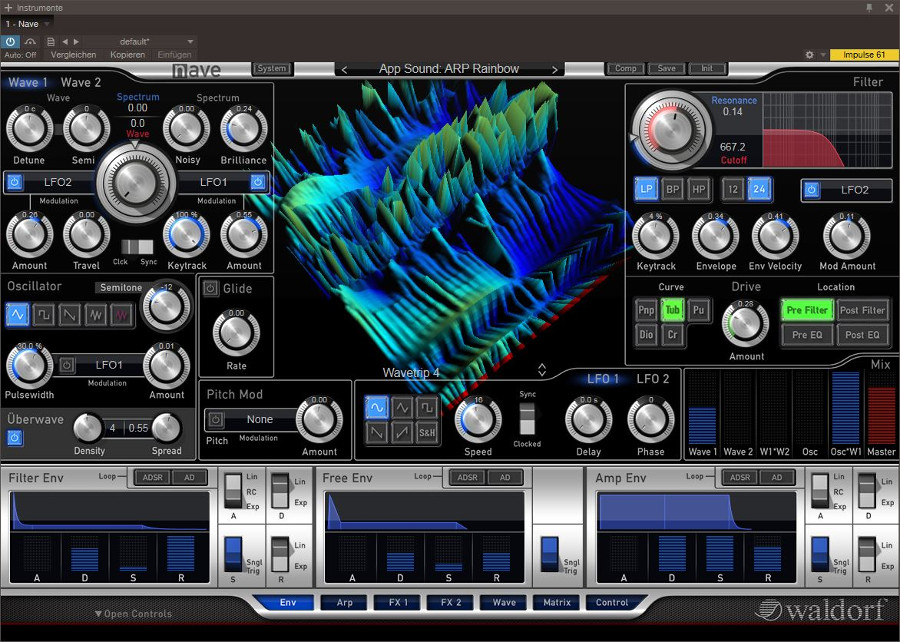Toggle plugin bypass power button
Viewport: 900px width, 642px height.
tap(10, 41)
